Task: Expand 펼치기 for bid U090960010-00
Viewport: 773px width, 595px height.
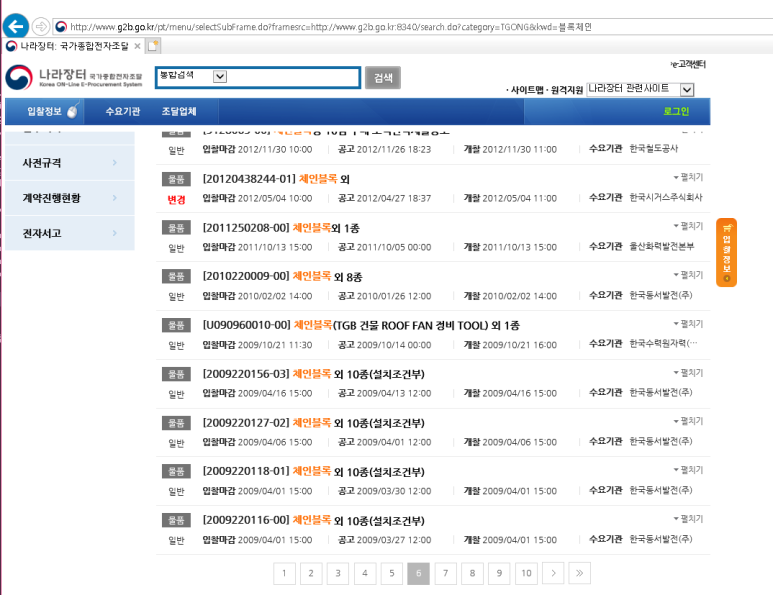Action: coord(688,324)
